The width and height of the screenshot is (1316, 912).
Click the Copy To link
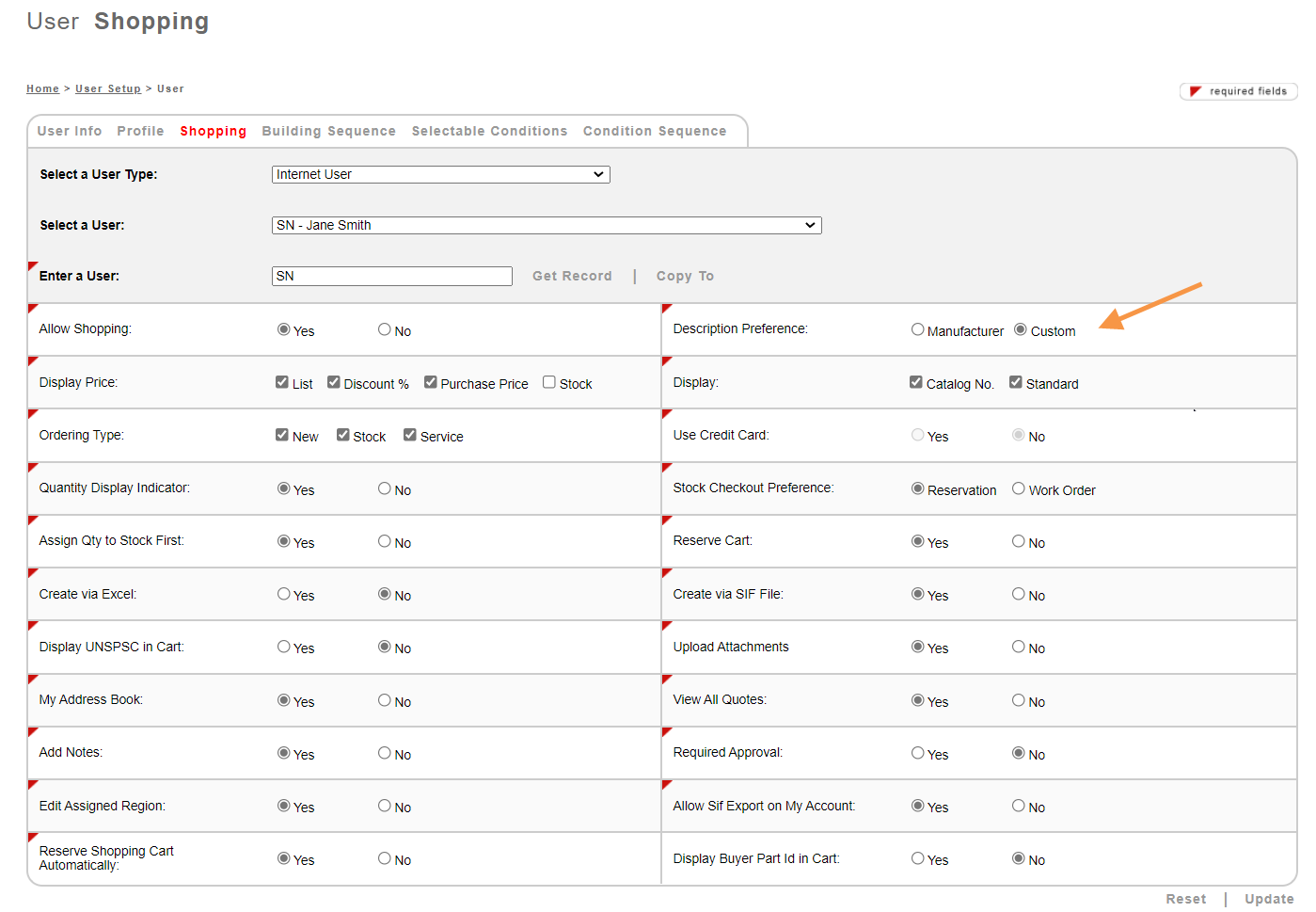pos(685,276)
